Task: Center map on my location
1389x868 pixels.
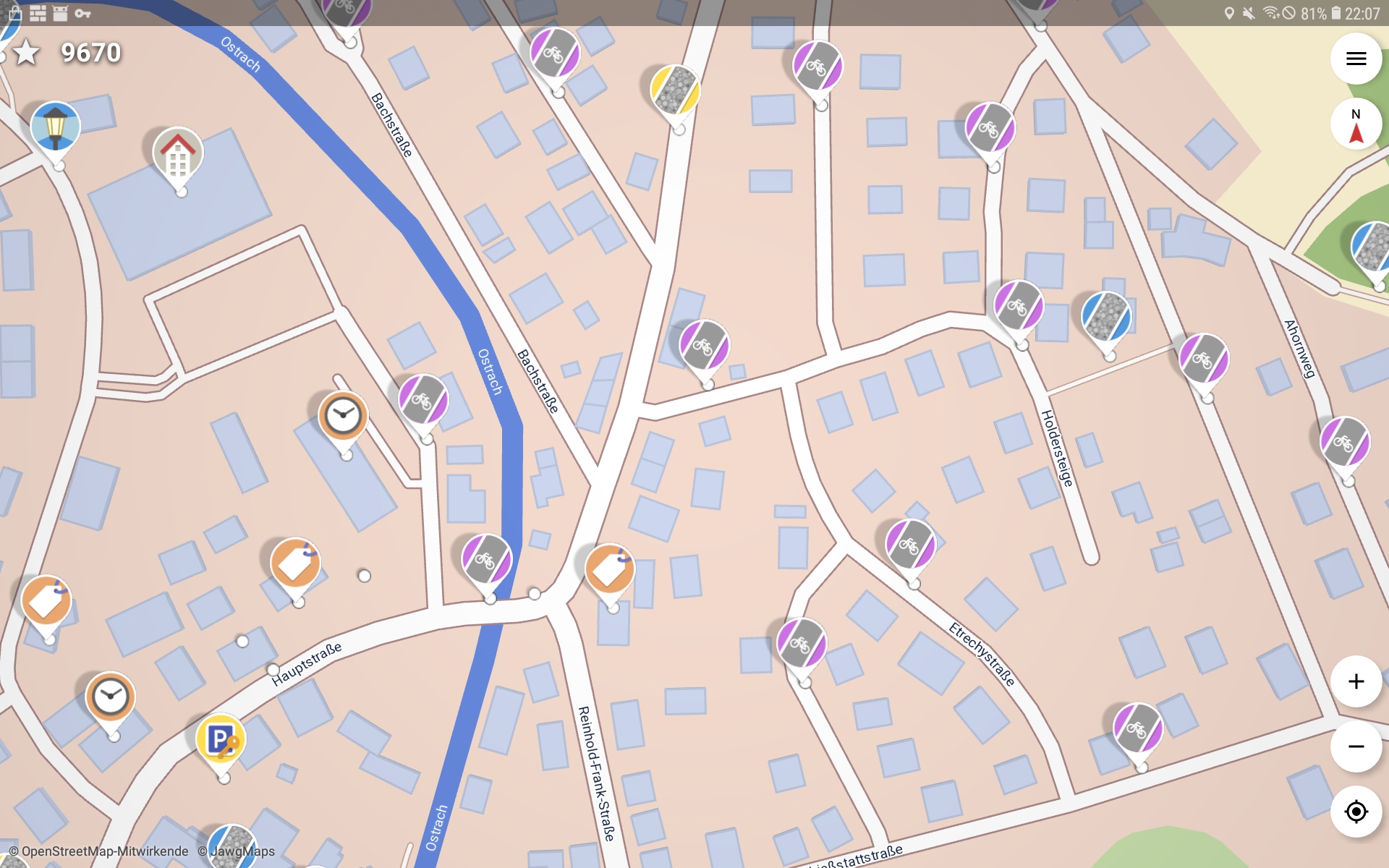Action: [x=1356, y=812]
